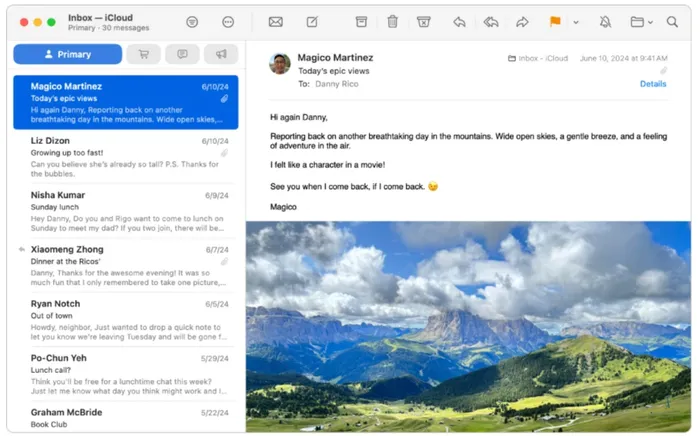700x436 pixels.
Task: Click the Inbox - iCloud mailbox label
Action: tap(538, 58)
